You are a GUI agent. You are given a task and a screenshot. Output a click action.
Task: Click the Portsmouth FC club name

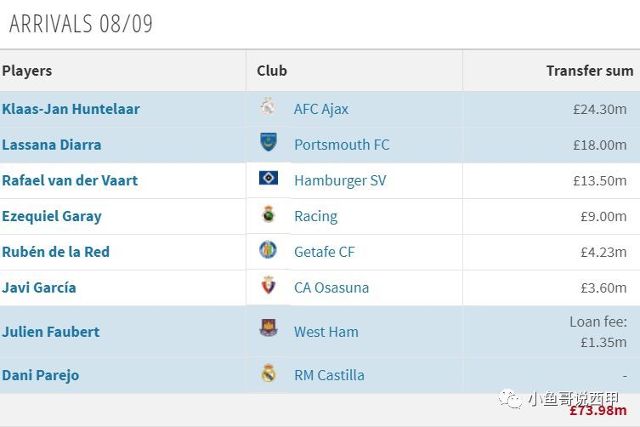coord(342,145)
